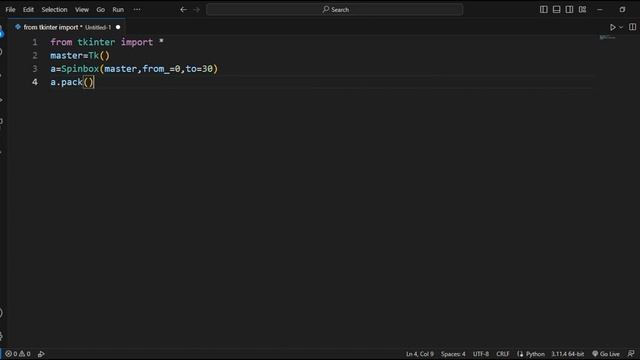Restore down the VS Code window
Viewport: 640px width, 360px height.
(x=622, y=9)
